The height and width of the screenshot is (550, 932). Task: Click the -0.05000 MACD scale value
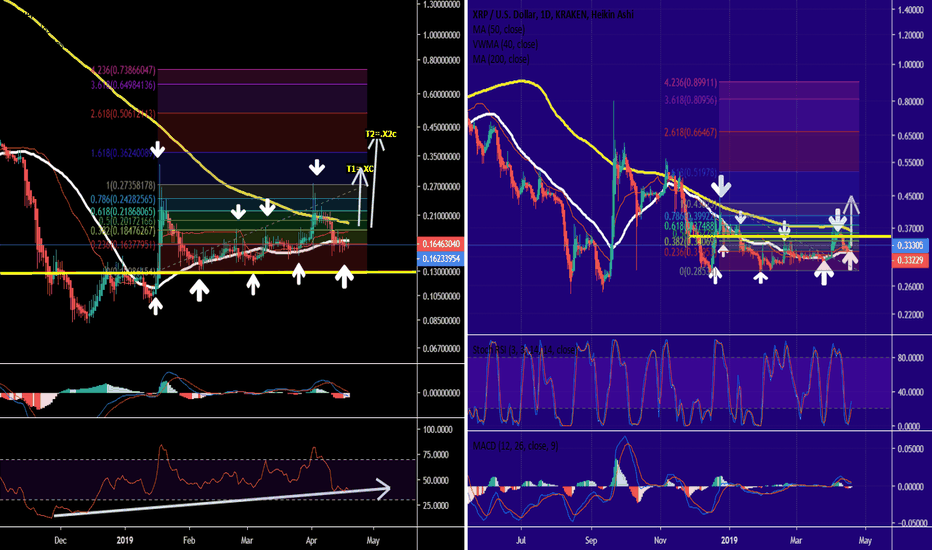(909, 523)
